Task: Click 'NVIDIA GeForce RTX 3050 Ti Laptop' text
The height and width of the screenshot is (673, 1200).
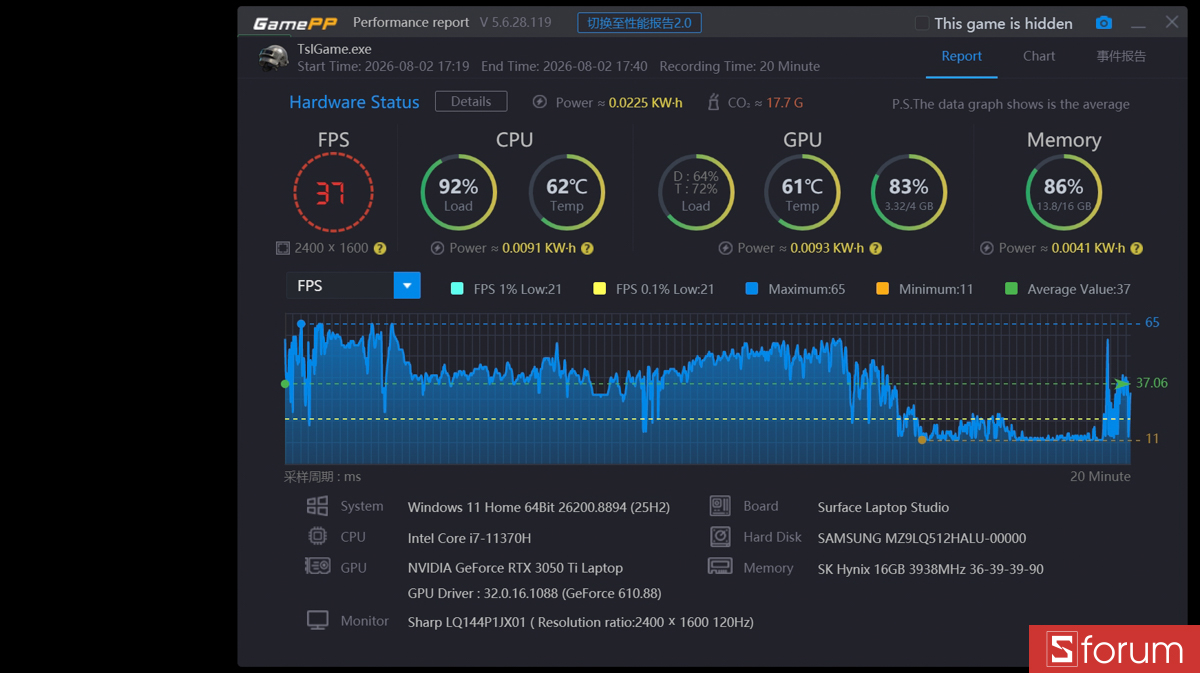Action: pyautogui.click(x=515, y=568)
